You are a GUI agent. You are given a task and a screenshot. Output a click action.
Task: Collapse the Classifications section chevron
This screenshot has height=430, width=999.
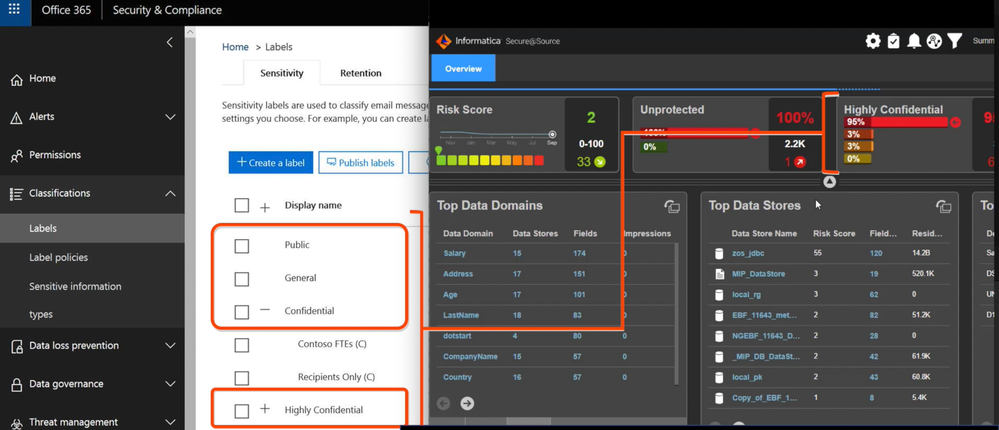(170, 193)
